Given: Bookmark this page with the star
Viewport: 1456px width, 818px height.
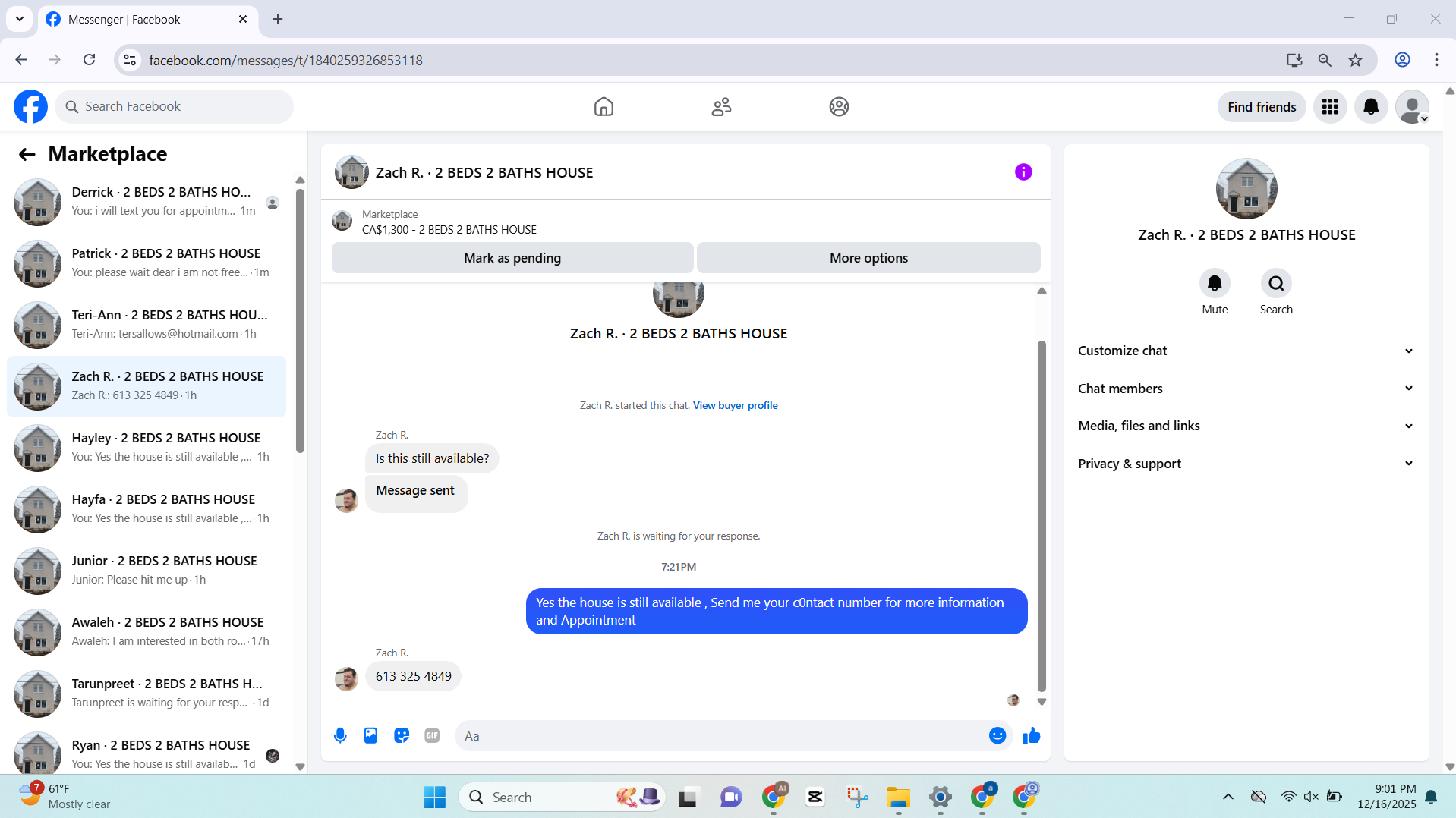Looking at the screenshot, I should click(1355, 60).
